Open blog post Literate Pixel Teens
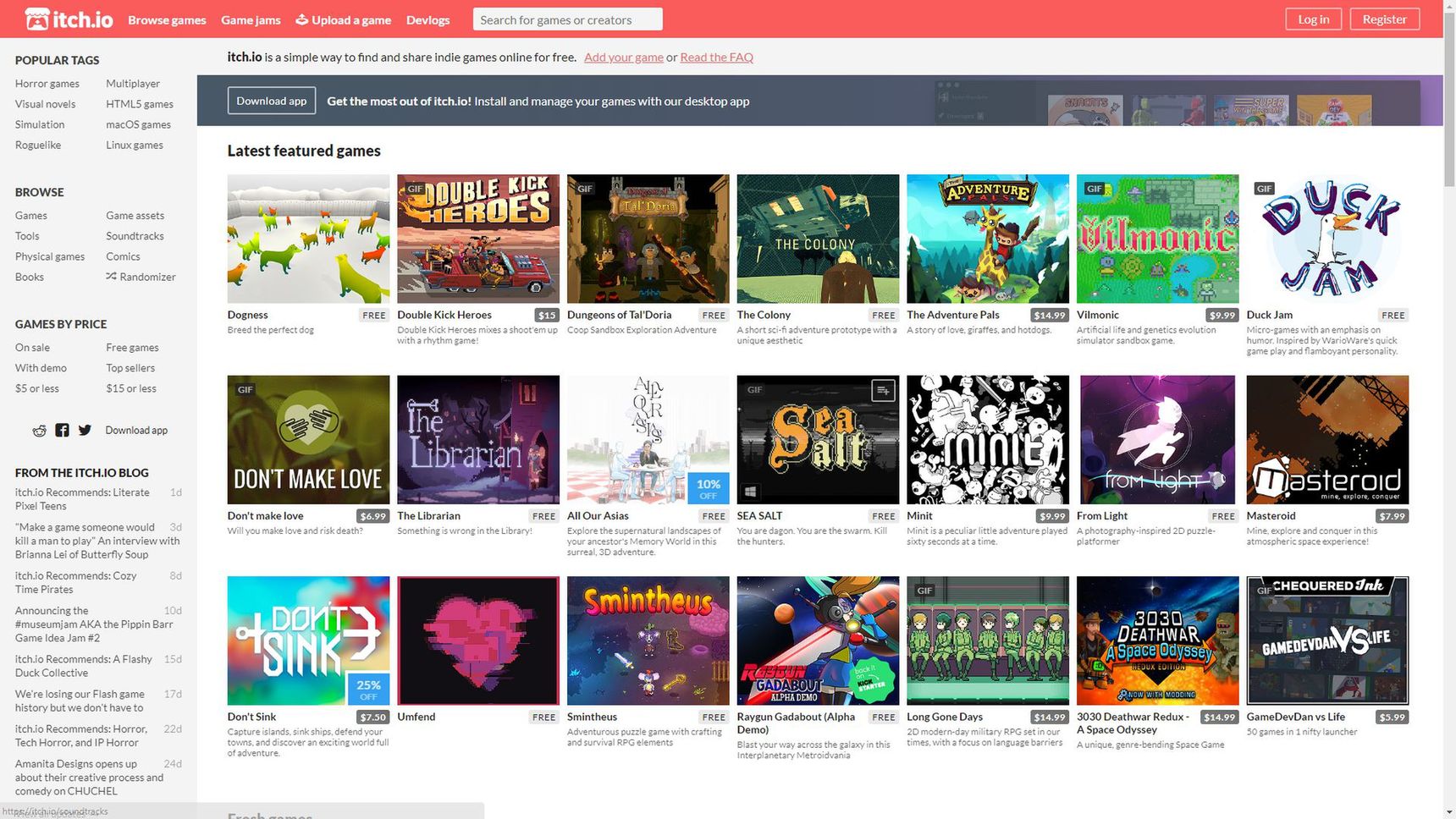This screenshot has width=1456, height=819. [x=82, y=499]
